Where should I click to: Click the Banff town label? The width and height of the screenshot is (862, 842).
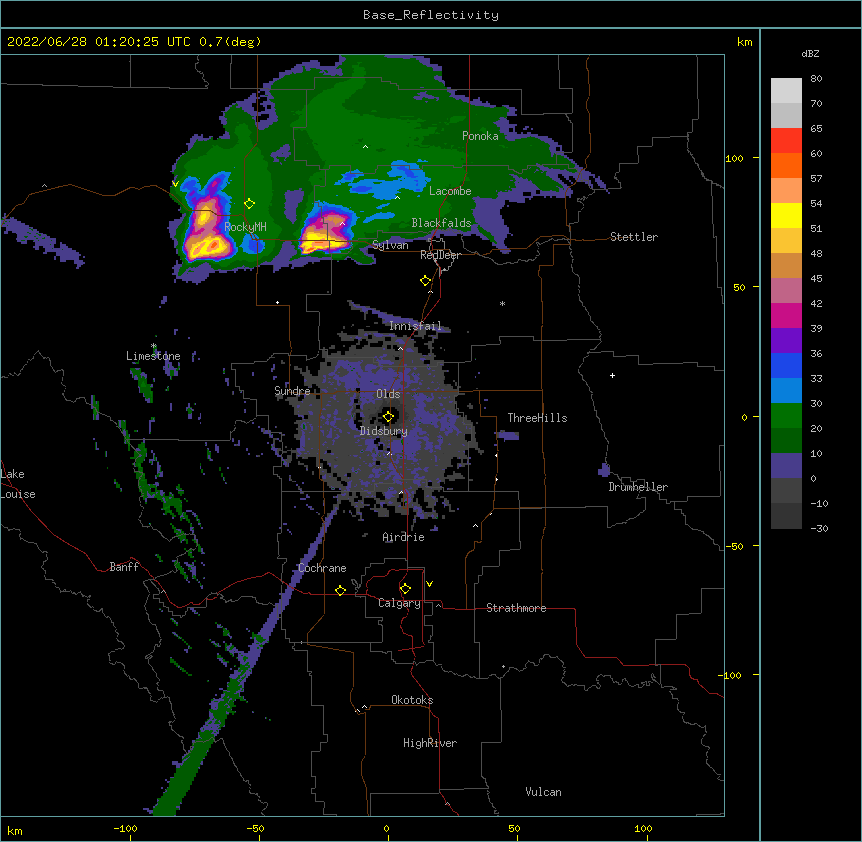pos(124,567)
